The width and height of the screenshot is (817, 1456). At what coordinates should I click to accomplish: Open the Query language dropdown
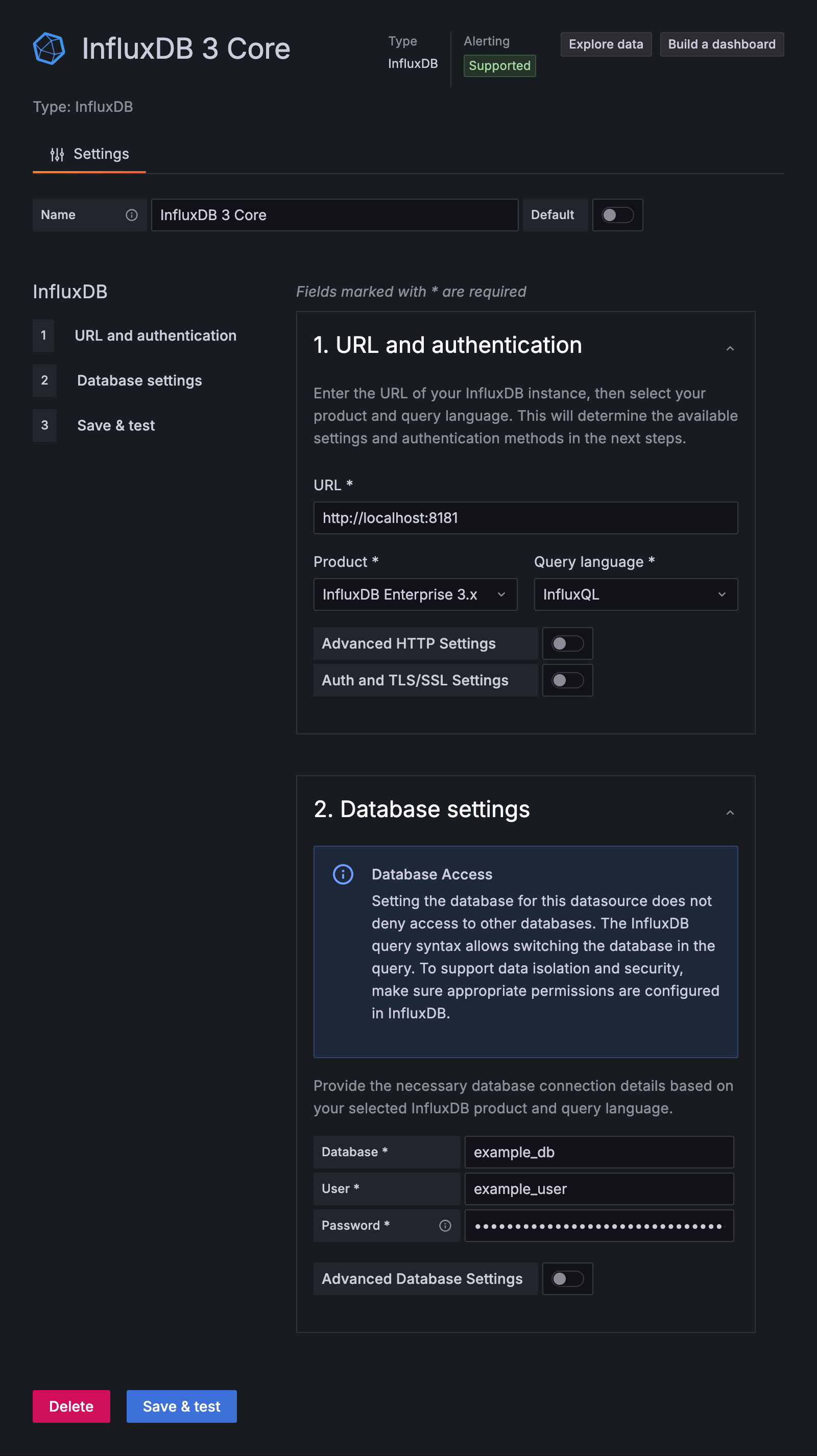click(636, 594)
